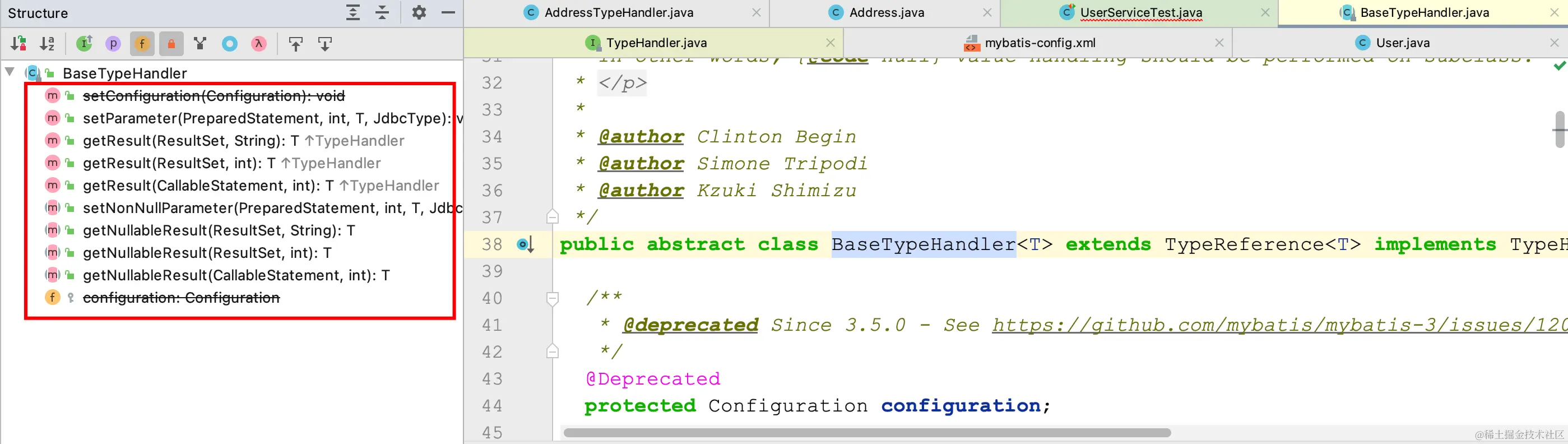Screen dimensions: 1568x444
Task: Click editor horizontal scrollbar
Action: pyautogui.click(x=867, y=432)
